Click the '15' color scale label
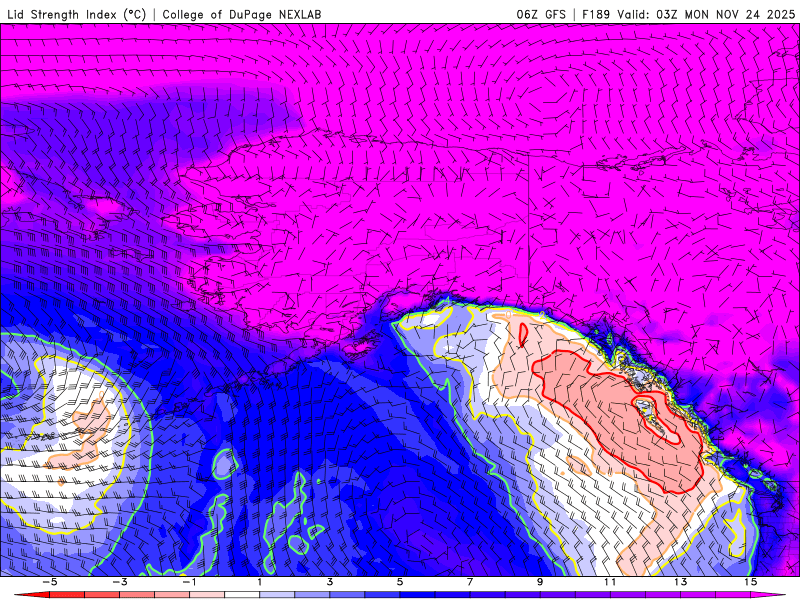The width and height of the screenshot is (800, 600). 750,582
